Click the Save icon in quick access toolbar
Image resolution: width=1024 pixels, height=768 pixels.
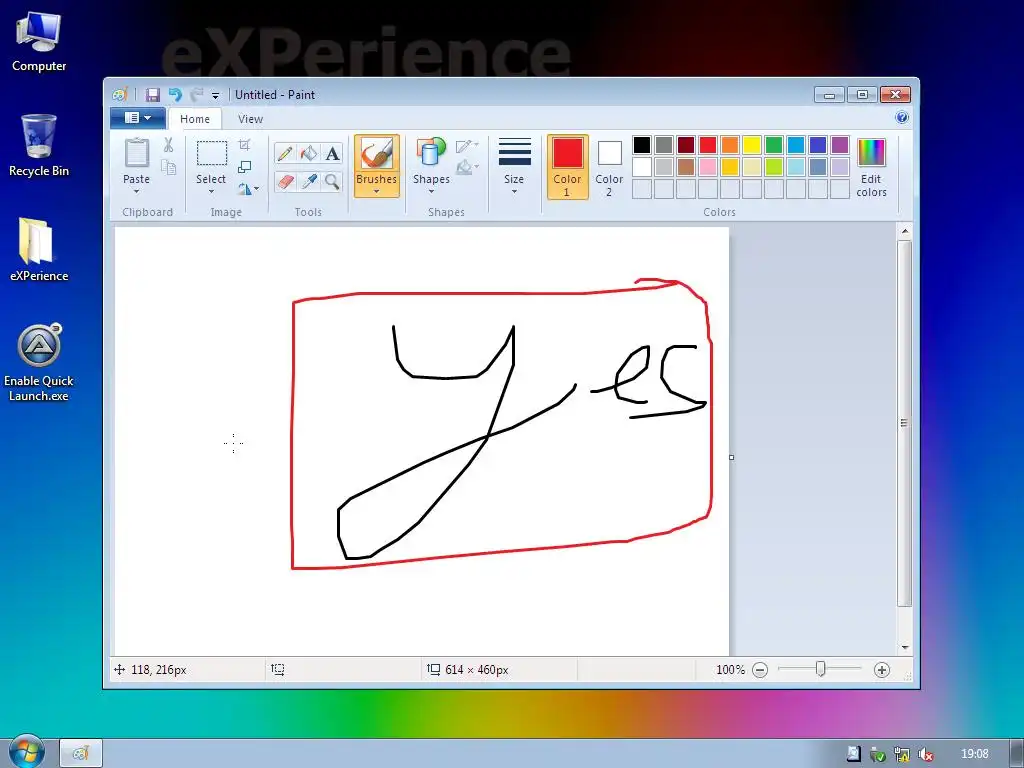point(152,95)
